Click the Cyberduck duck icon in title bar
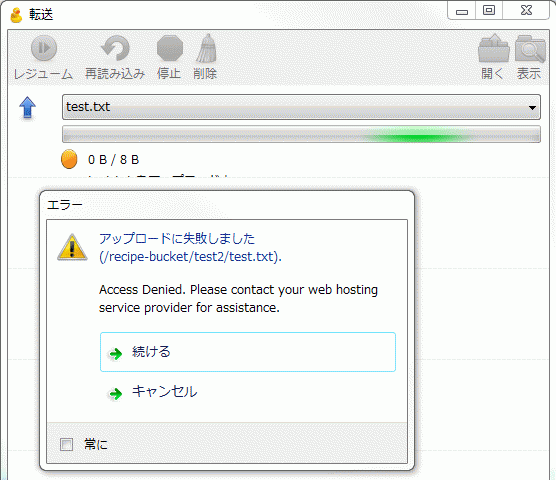The height and width of the screenshot is (480, 556). click(x=16, y=15)
